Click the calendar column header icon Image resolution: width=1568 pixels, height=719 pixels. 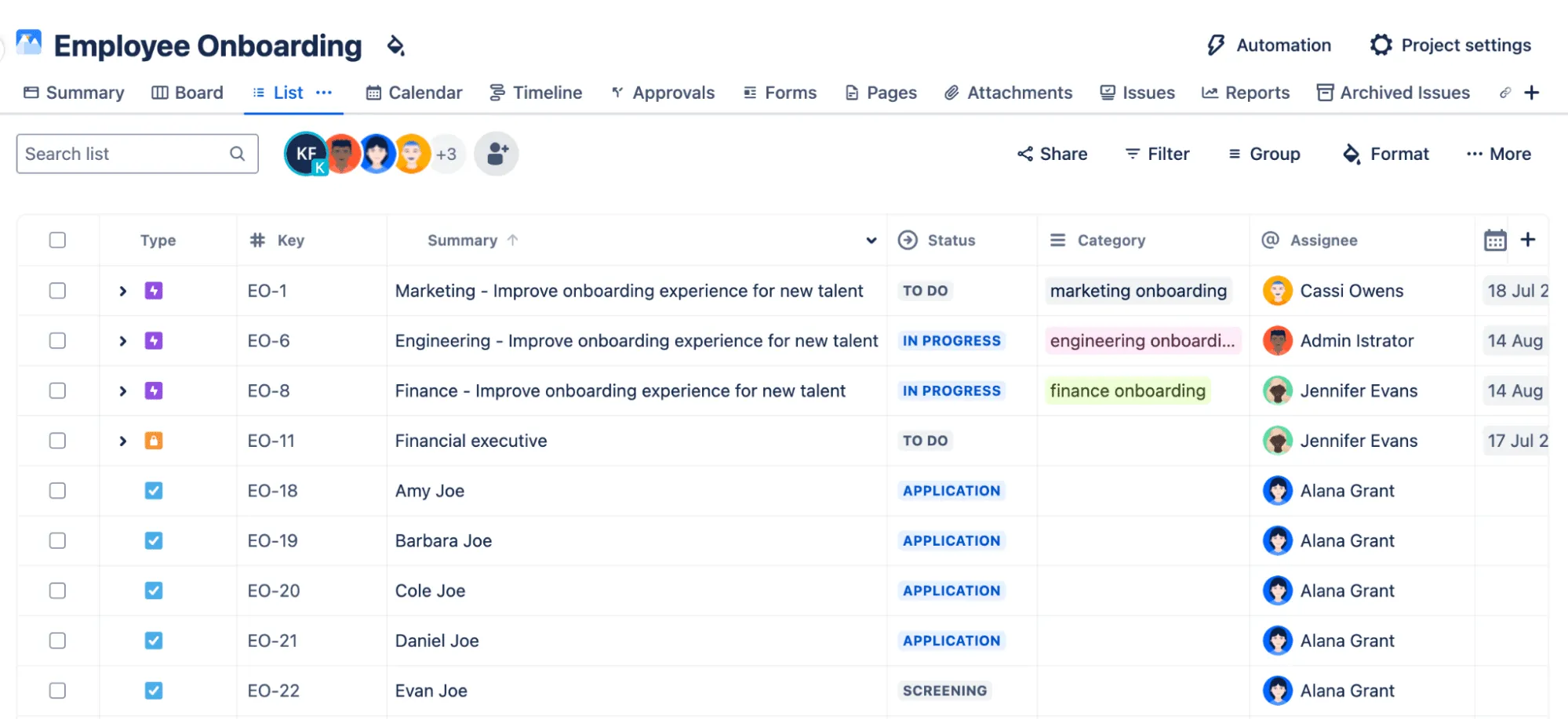click(x=1495, y=240)
